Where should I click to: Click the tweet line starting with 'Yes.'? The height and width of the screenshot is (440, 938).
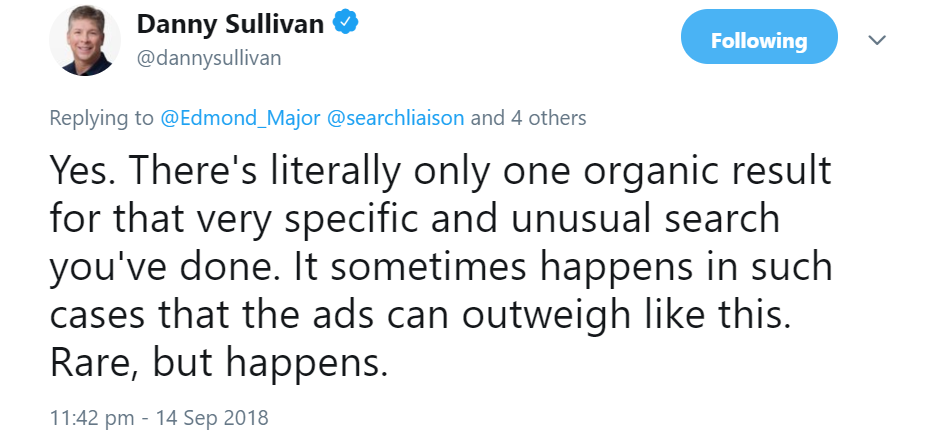click(x=440, y=172)
